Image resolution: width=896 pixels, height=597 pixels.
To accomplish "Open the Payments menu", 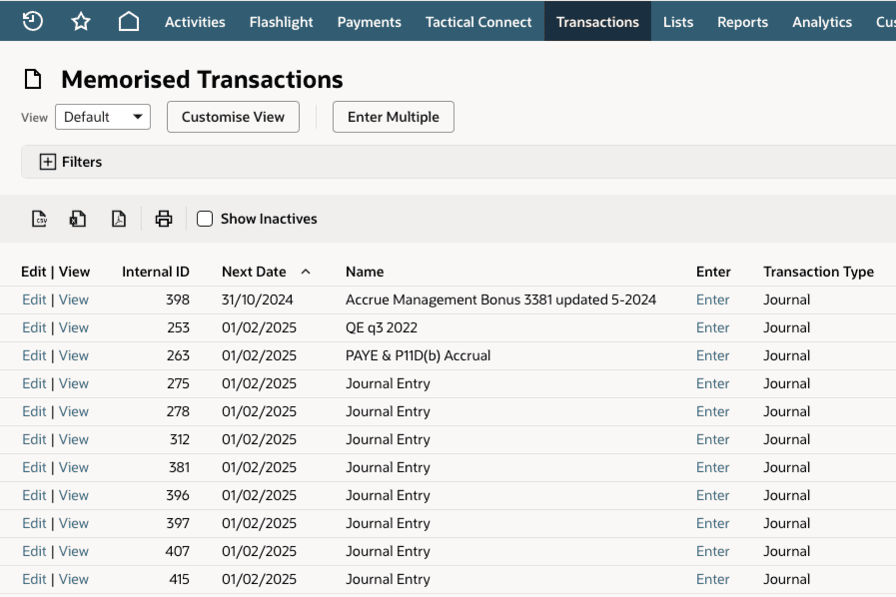I will tap(369, 22).
